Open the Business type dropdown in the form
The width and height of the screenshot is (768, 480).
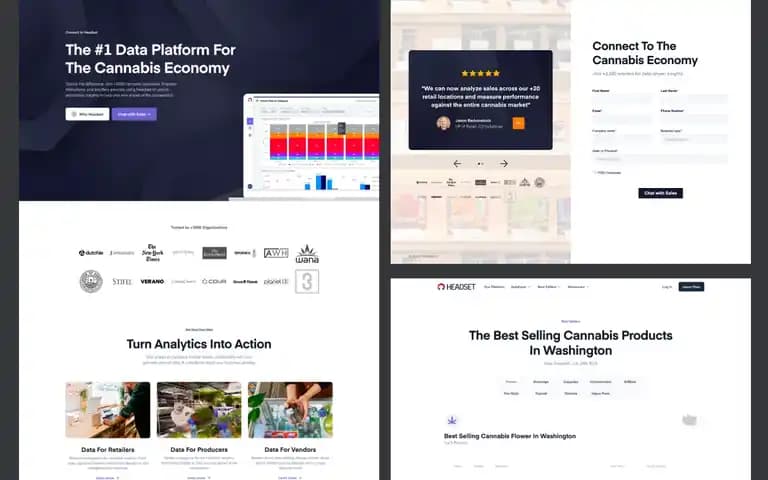(x=694, y=139)
